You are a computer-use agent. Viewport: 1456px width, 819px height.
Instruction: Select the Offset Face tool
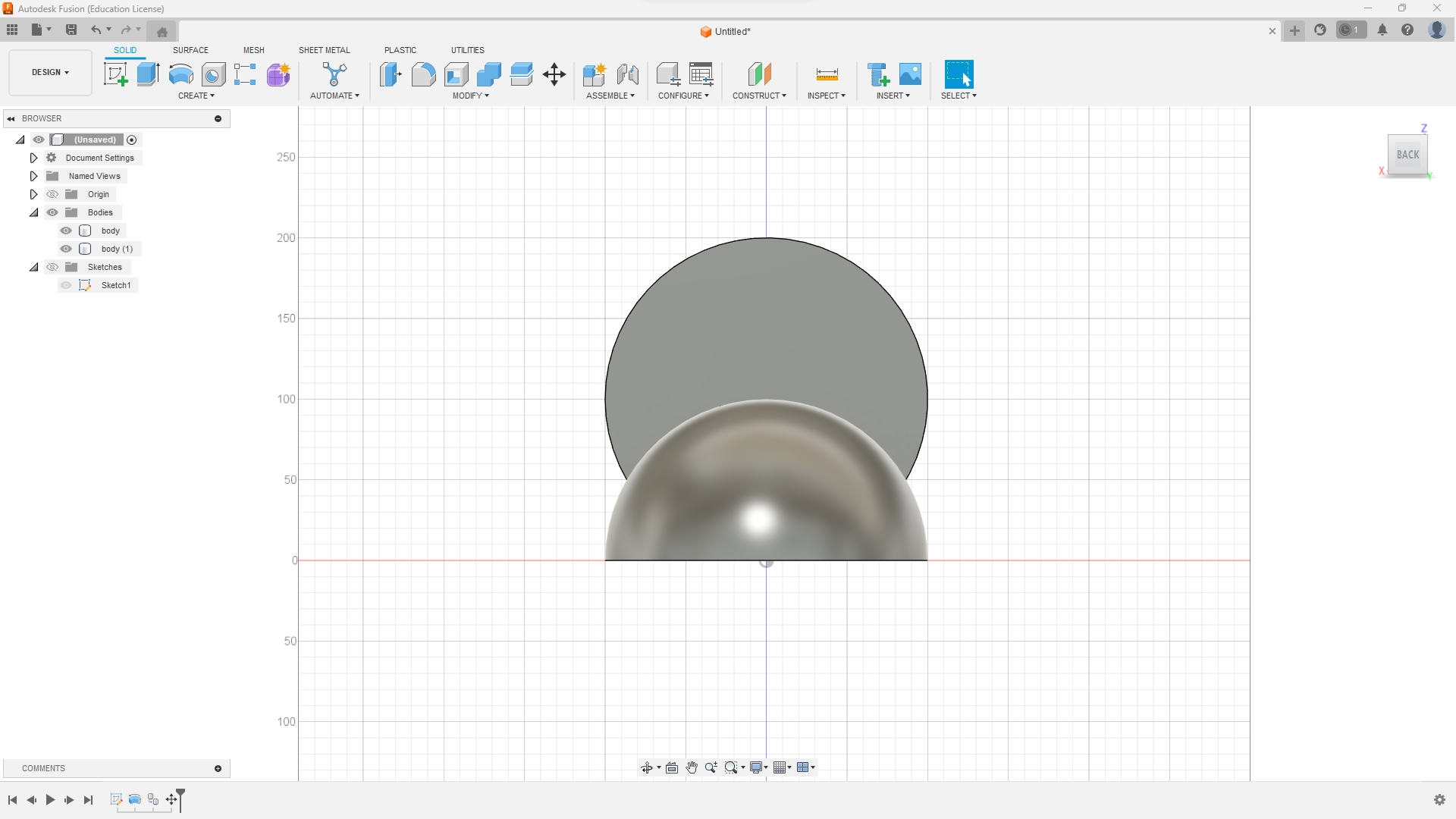tap(521, 74)
